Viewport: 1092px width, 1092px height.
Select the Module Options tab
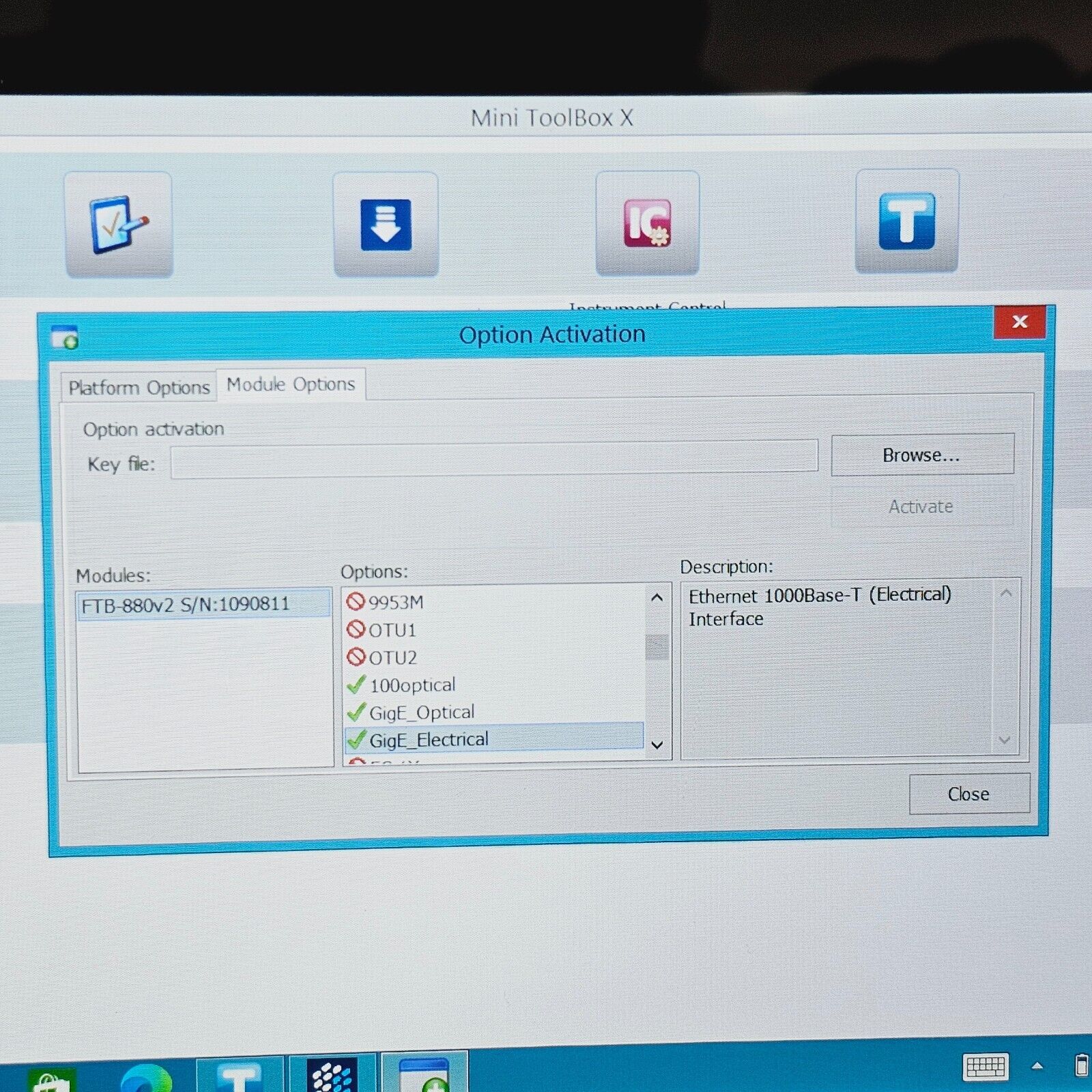coord(291,384)
